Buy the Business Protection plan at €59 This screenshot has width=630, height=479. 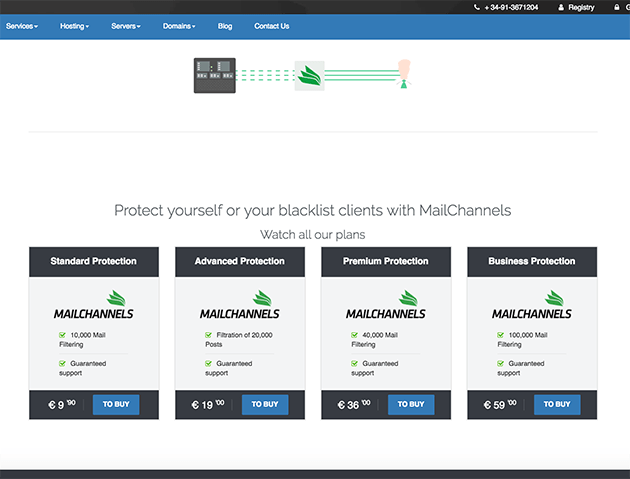tap(557, 405)
